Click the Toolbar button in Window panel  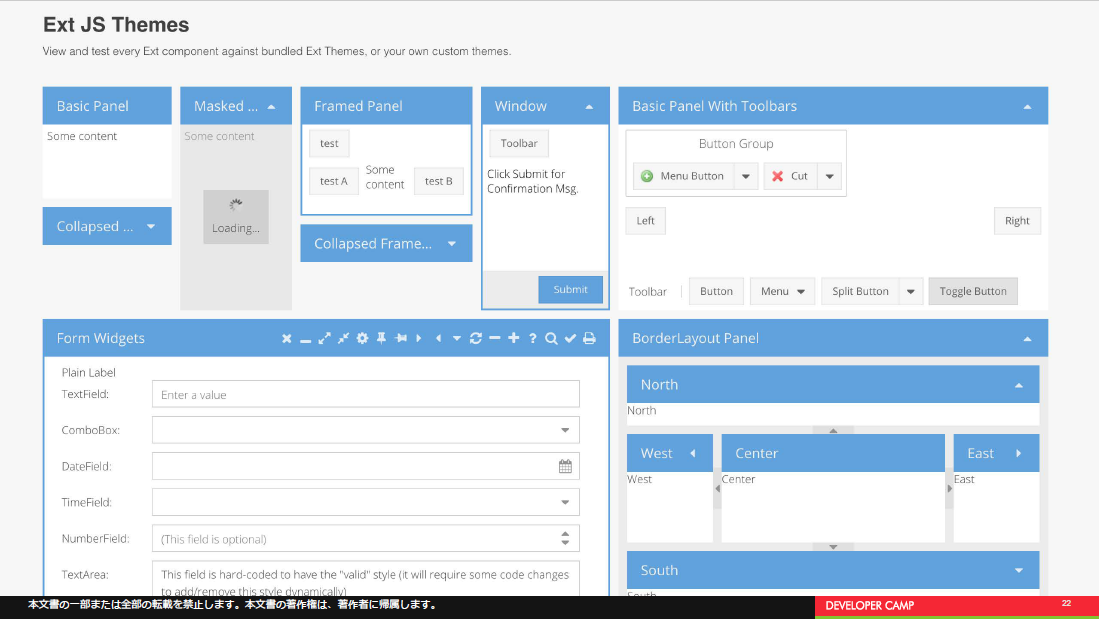point(519,143)
